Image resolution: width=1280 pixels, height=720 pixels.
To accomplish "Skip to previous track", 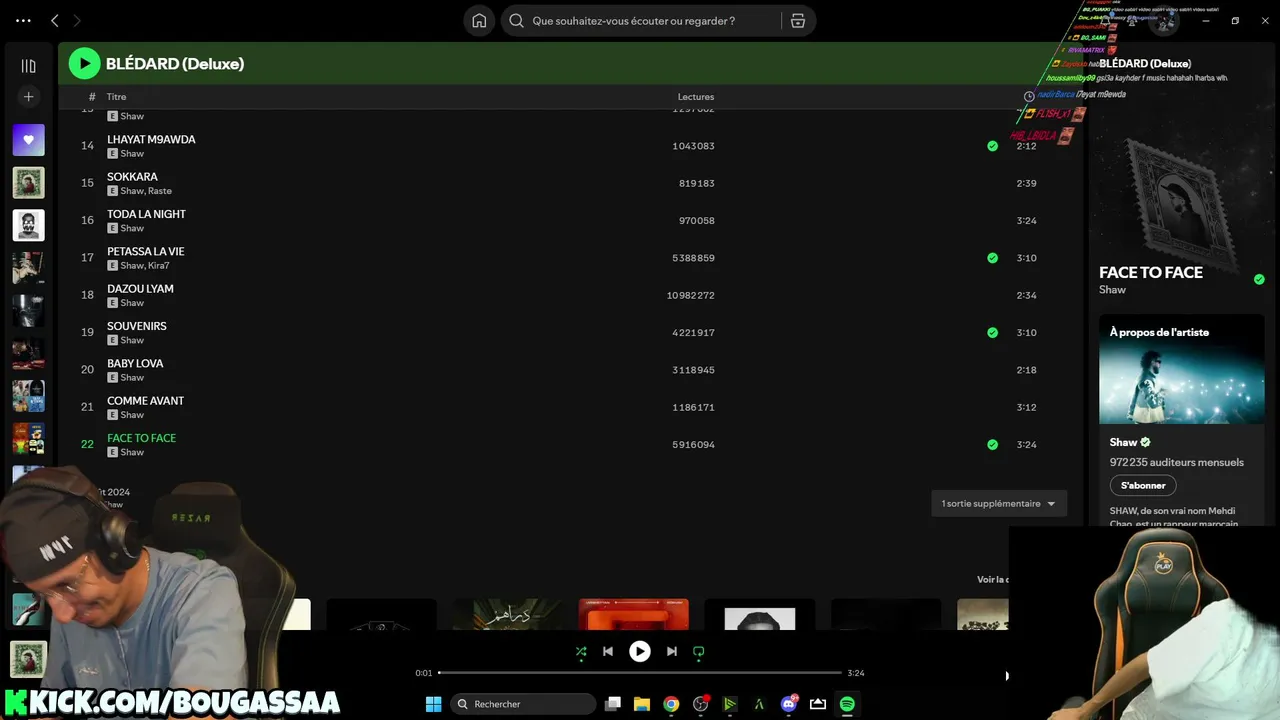I will (607, 651).
